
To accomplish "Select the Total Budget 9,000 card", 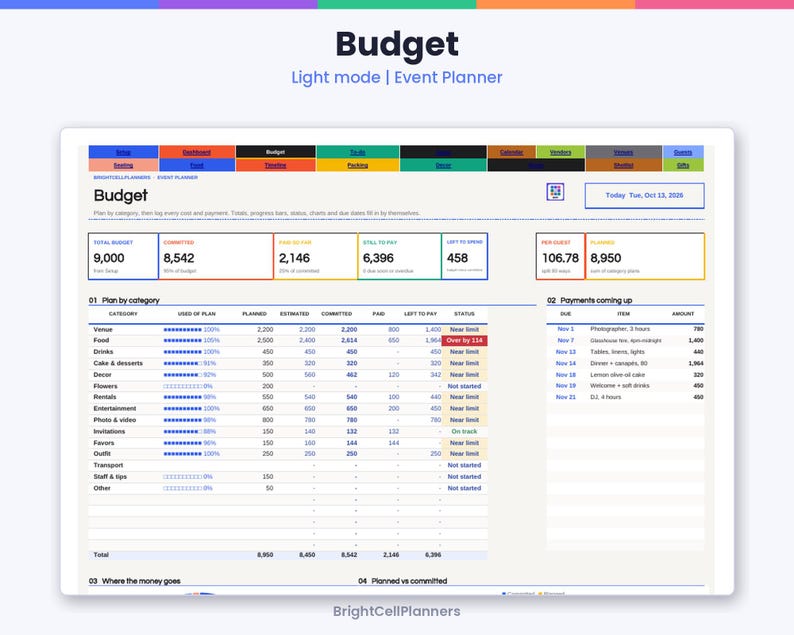I will tap(123, 256).
